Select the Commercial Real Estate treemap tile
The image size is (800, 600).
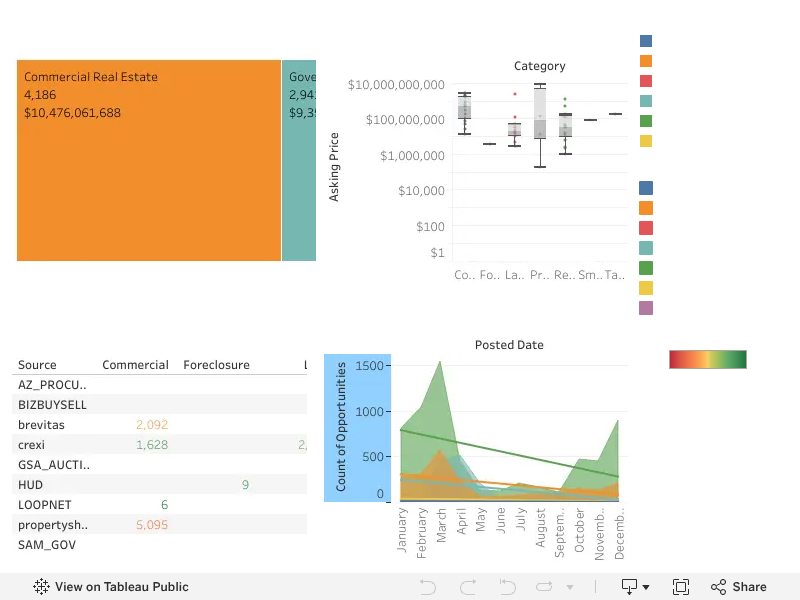coord(149,160)
